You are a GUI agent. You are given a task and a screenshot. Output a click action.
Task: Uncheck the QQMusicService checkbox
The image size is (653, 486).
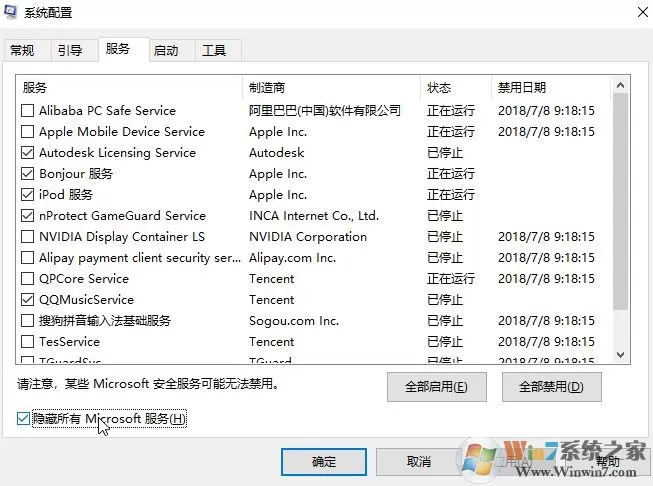point(27,299)
